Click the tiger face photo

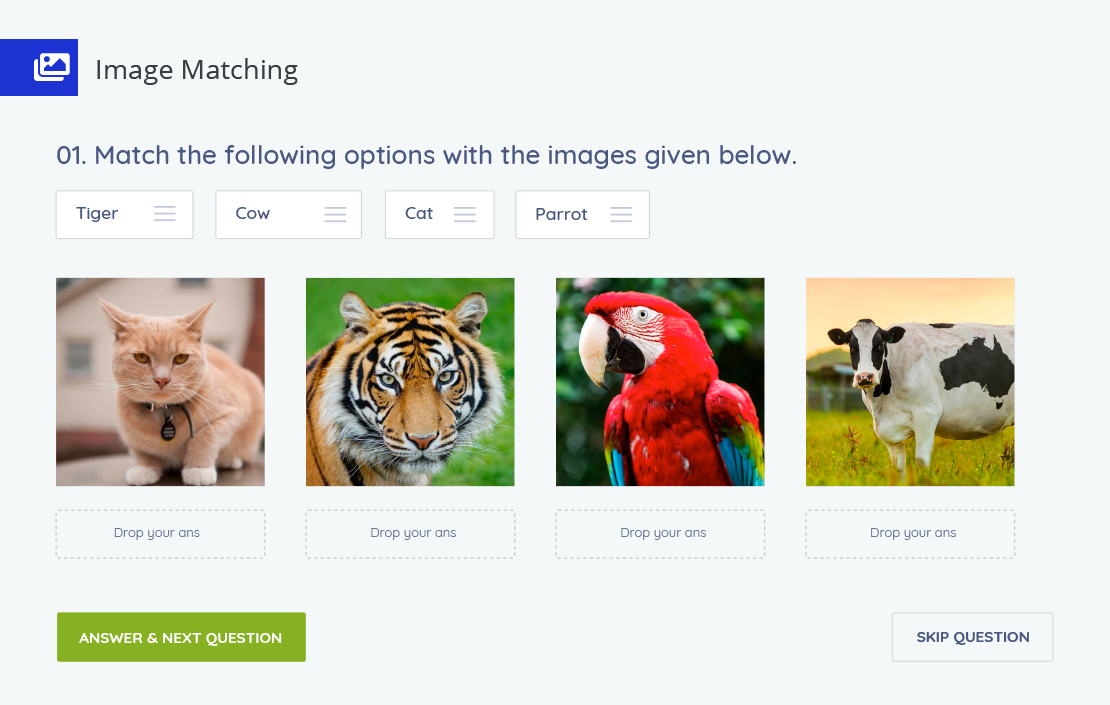411,382
